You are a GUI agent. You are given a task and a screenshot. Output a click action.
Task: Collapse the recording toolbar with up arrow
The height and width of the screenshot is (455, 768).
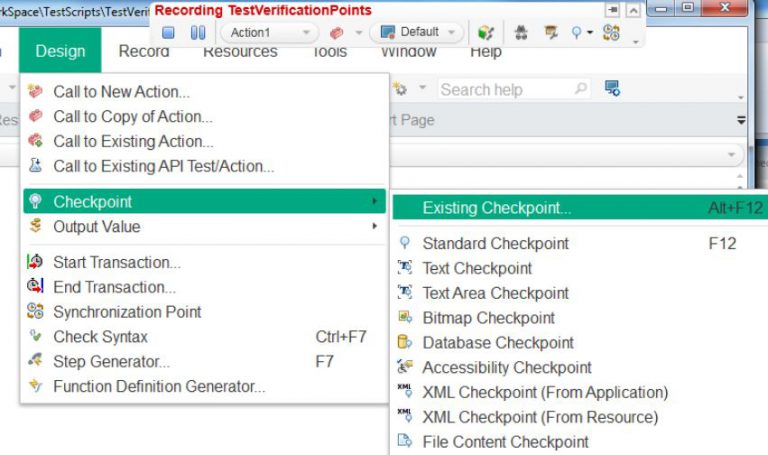(633, 10)
